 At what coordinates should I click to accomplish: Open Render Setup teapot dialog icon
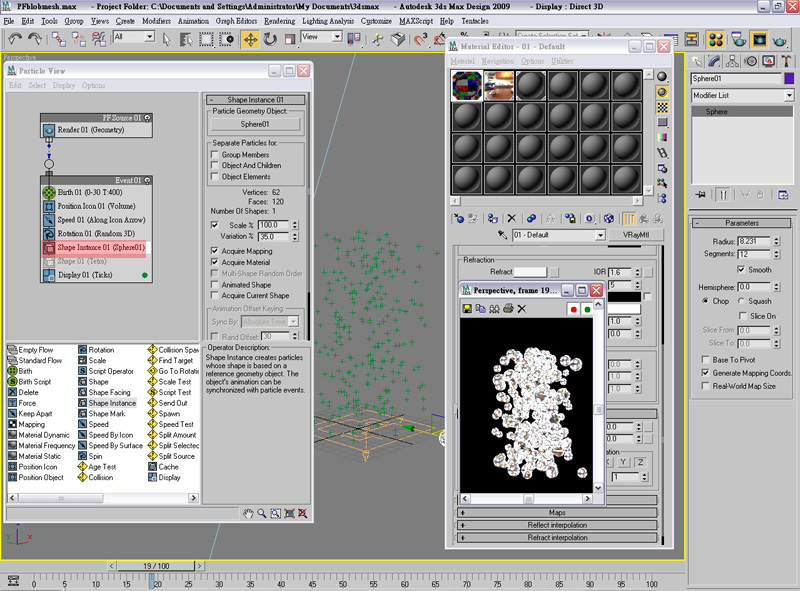pyautogui.click(x=738, y=39)
